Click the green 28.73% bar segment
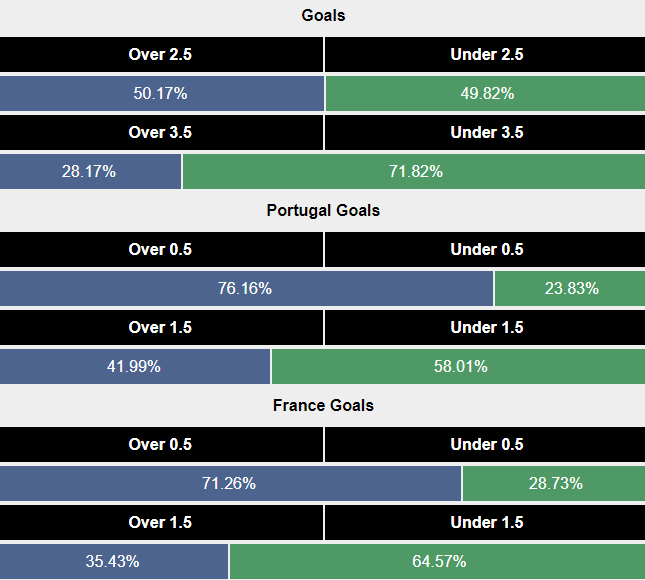This screenshot has width=645, height=580. (555, 484)
